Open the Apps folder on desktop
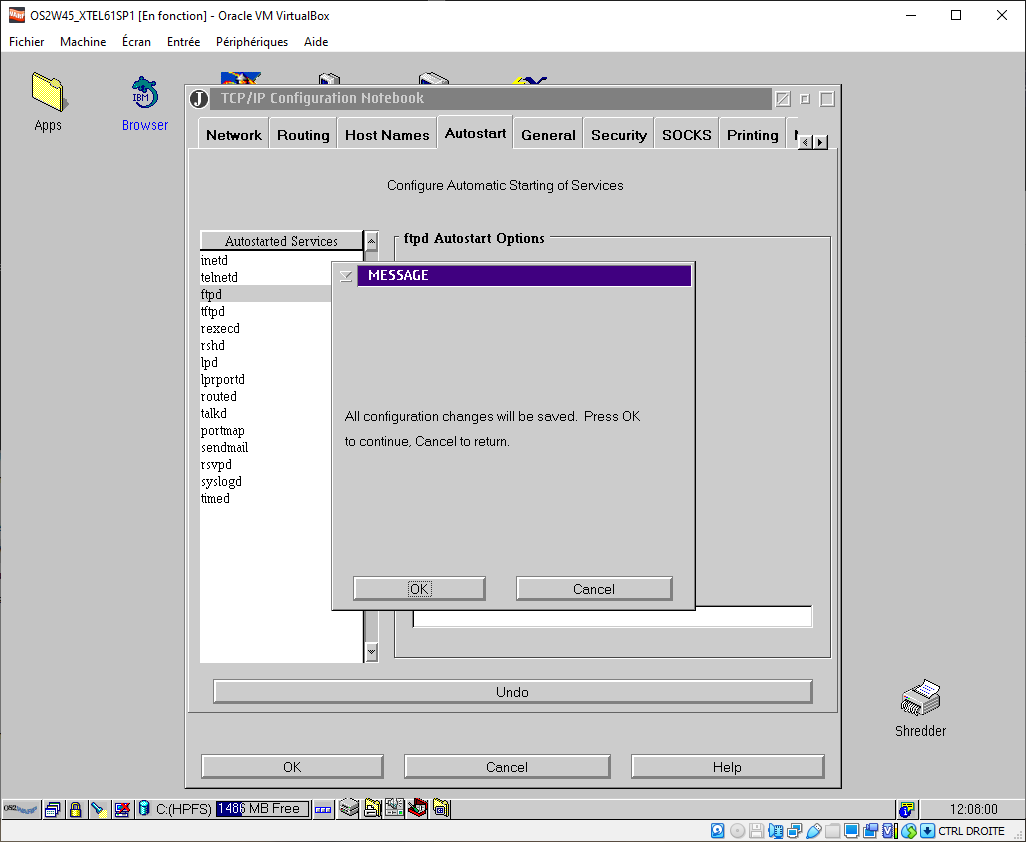This screenshot has width=1026, height=842. pos(47,93)
